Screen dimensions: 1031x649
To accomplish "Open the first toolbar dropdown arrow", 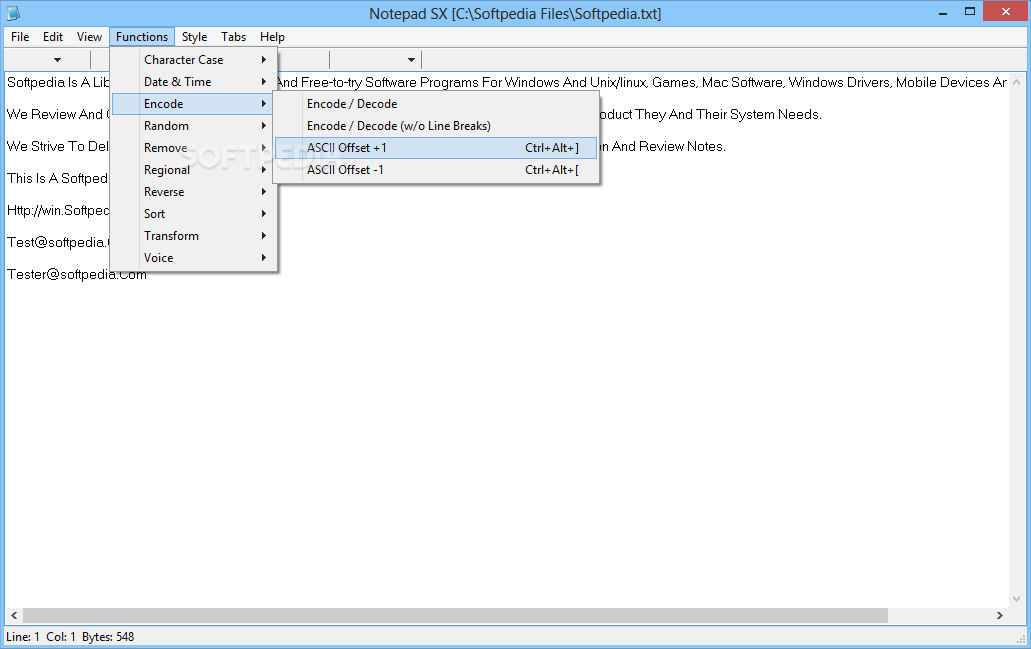I will tap(57, 60).
